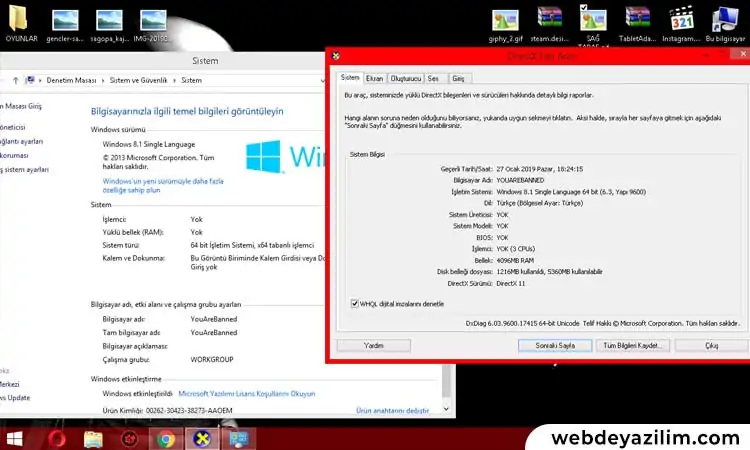Switch to the Giriş tab
The height and width of the screenshot is (450, 750).
pos(458,78)
